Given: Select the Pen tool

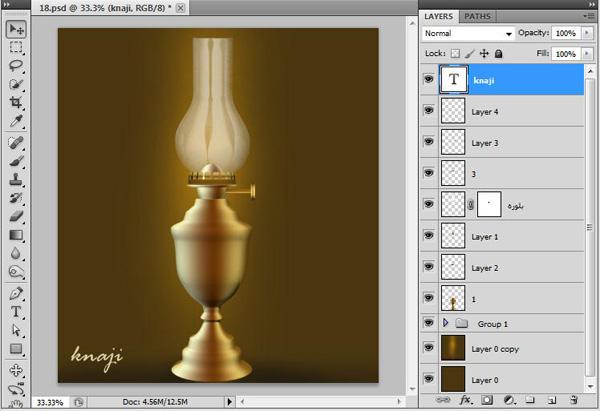Looking at the screenshot, I should click(x=17, y=293).
